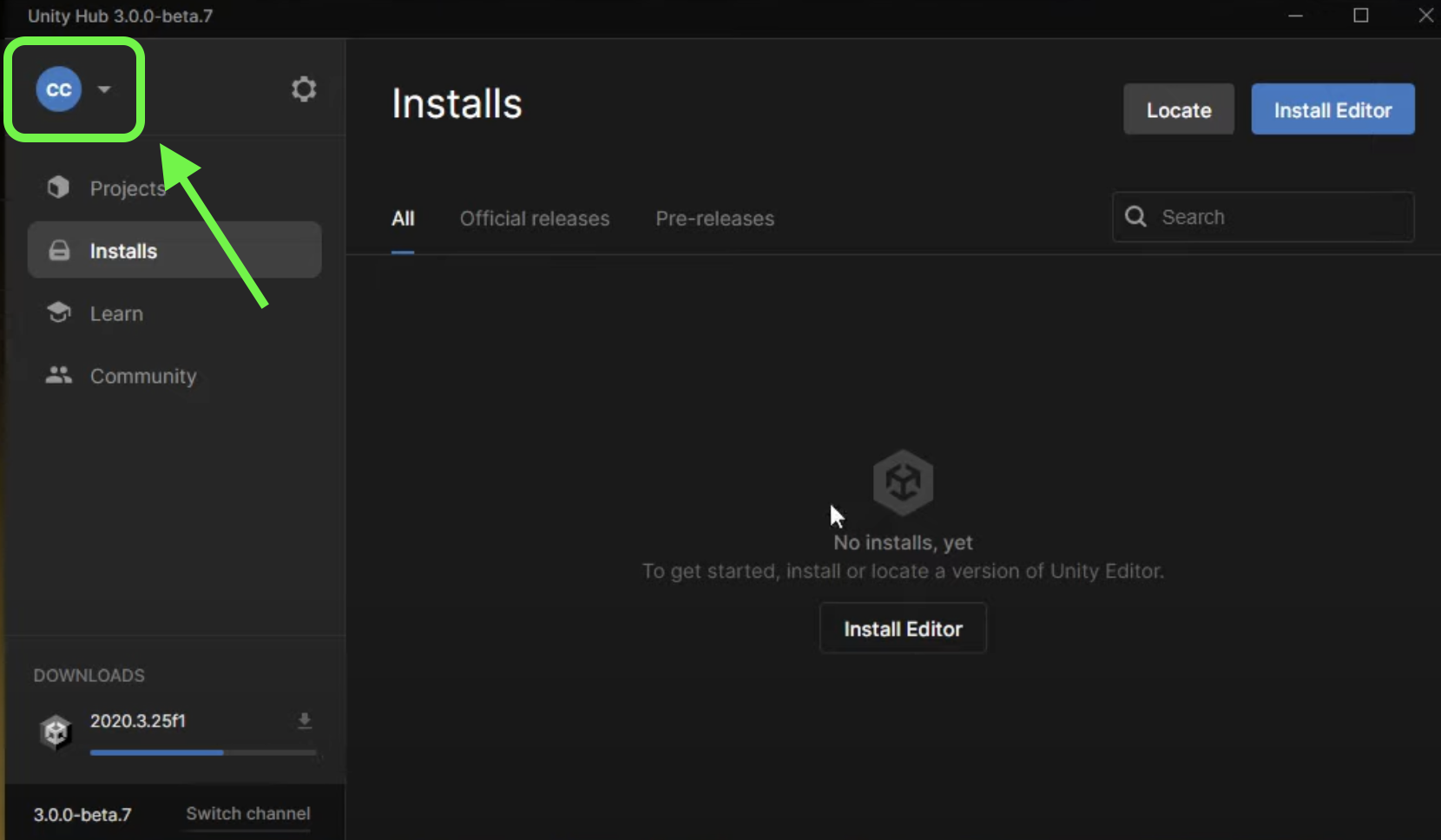Switch to the All tab
Screen dimensions: 1441x840
tap(403, 219)
